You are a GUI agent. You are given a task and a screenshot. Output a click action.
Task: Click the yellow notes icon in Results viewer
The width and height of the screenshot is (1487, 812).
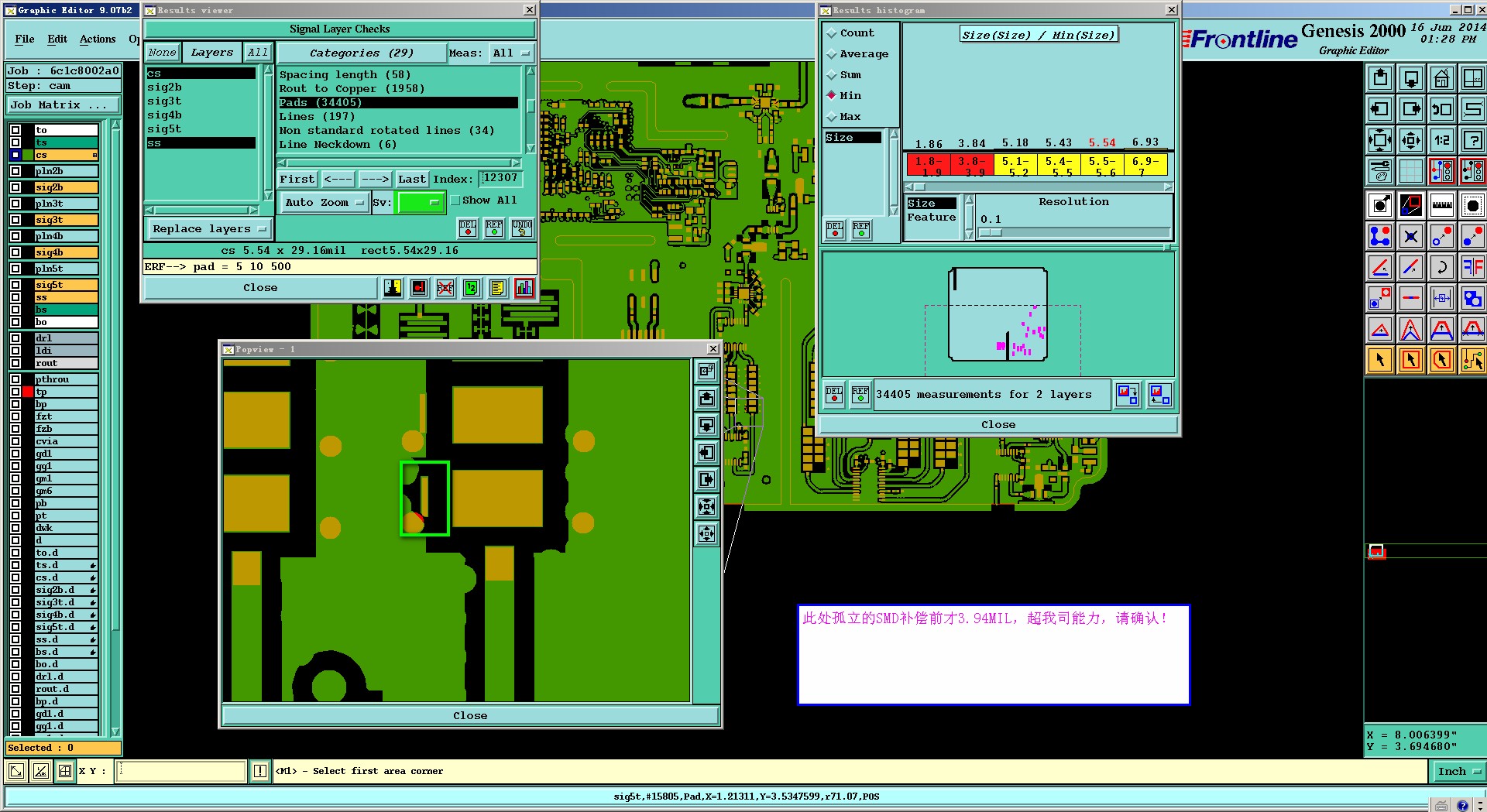pyautogui.click(x=497, y=289)
